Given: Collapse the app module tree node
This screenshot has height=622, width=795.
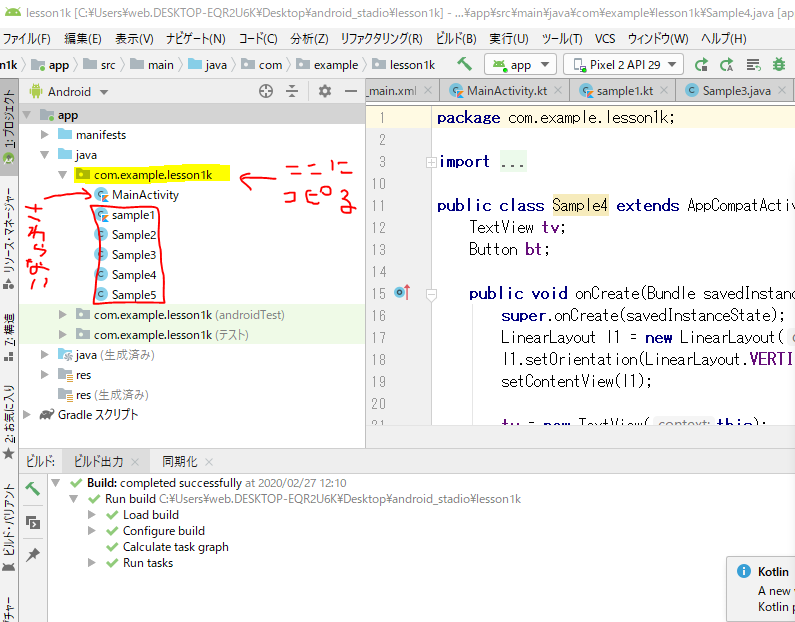Looking at the screenshot, I should point(27,115).
